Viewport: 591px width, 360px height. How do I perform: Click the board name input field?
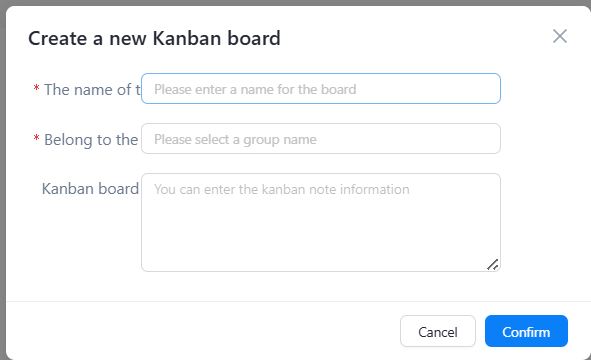(321, 89)
